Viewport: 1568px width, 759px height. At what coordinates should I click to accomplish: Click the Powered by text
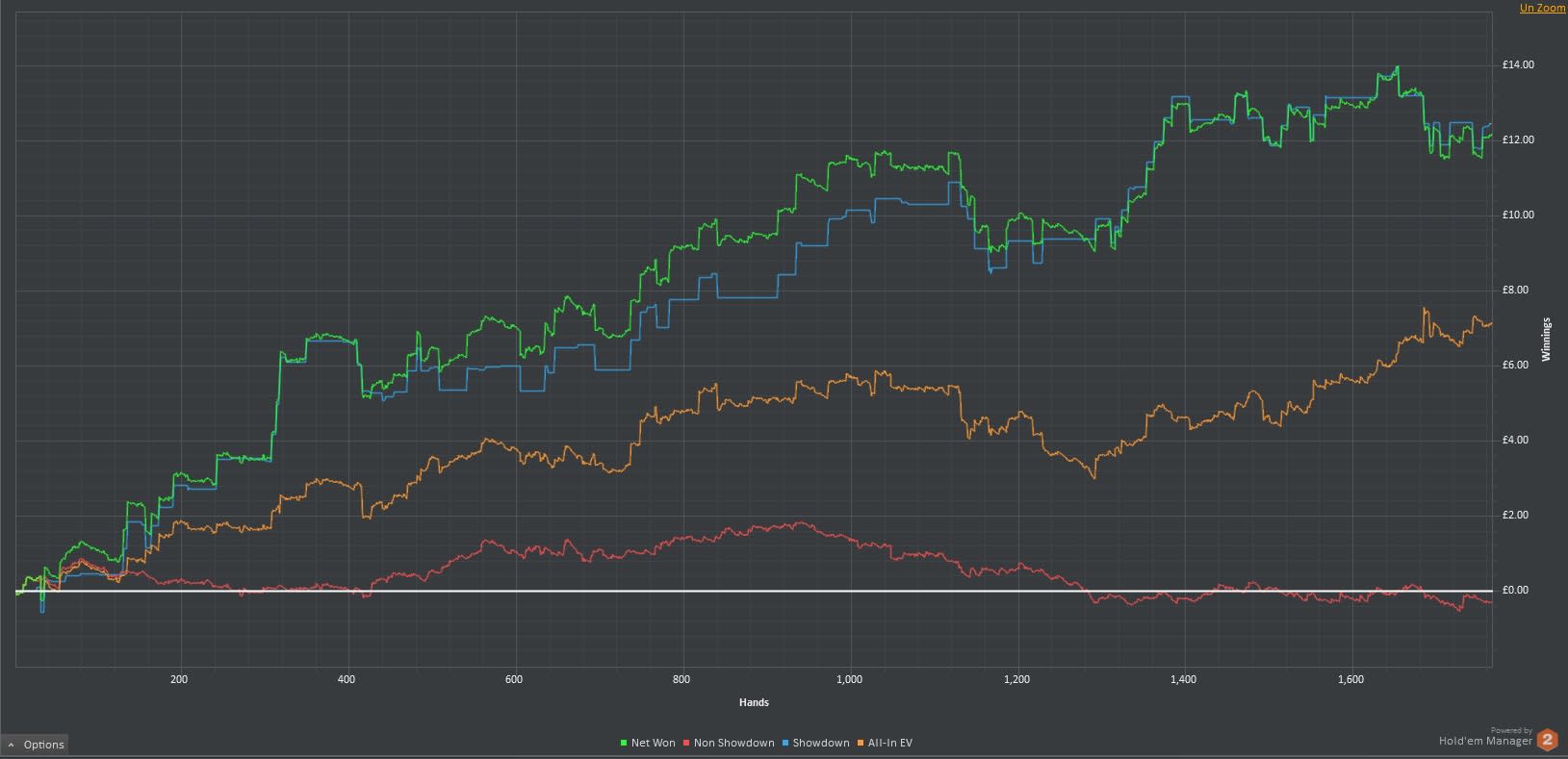[1512, 731]
